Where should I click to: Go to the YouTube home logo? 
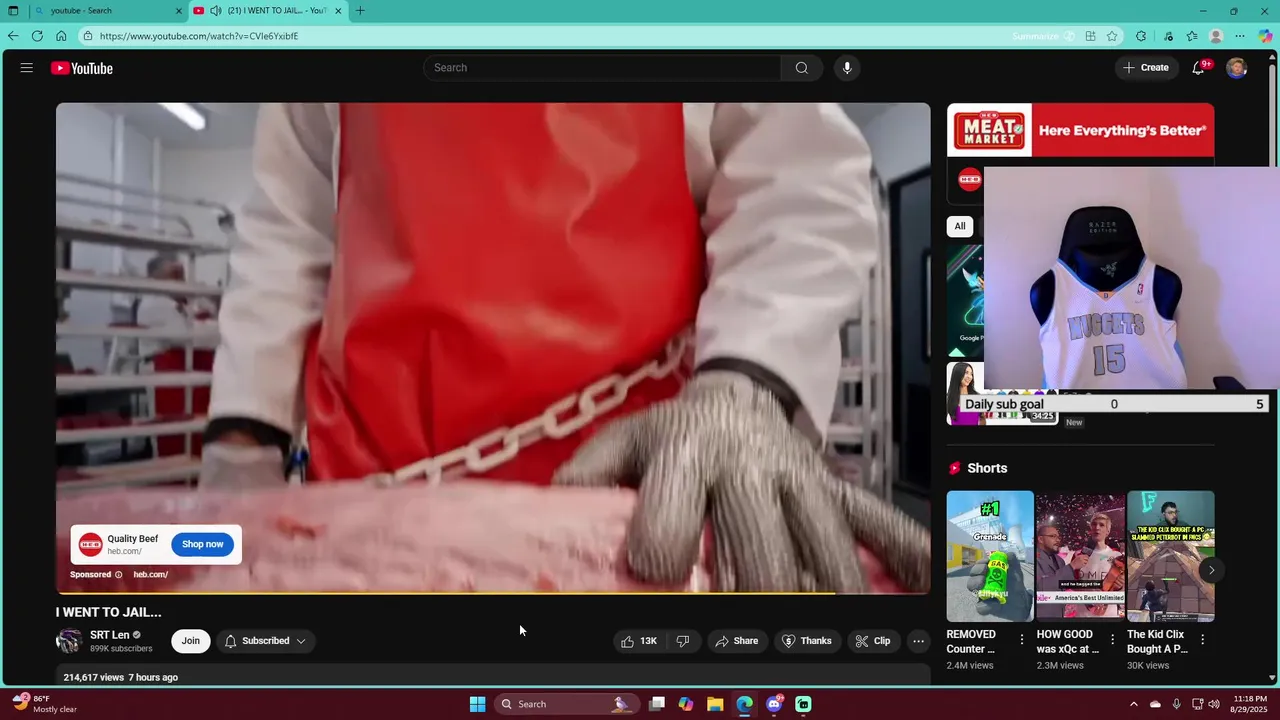click(x=82, y=68)
